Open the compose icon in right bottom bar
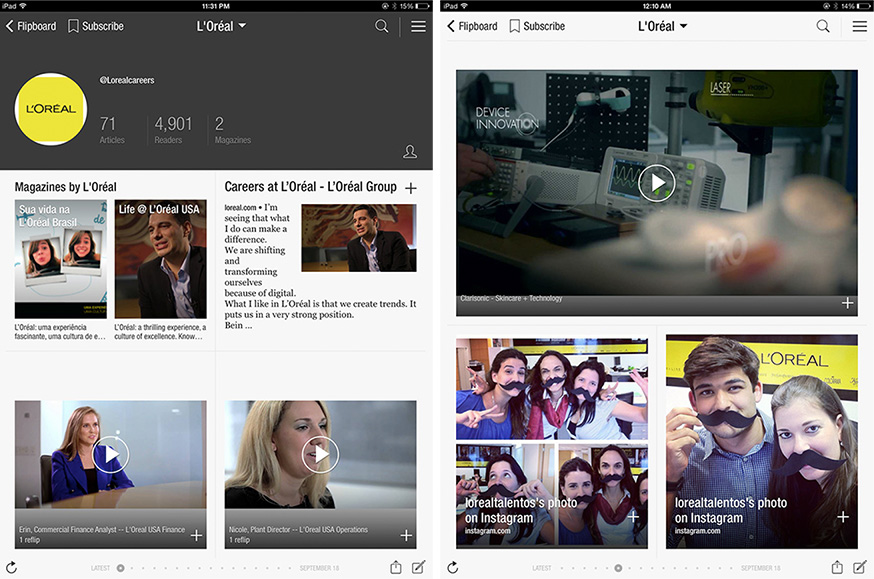 click(x=860, y=567)
